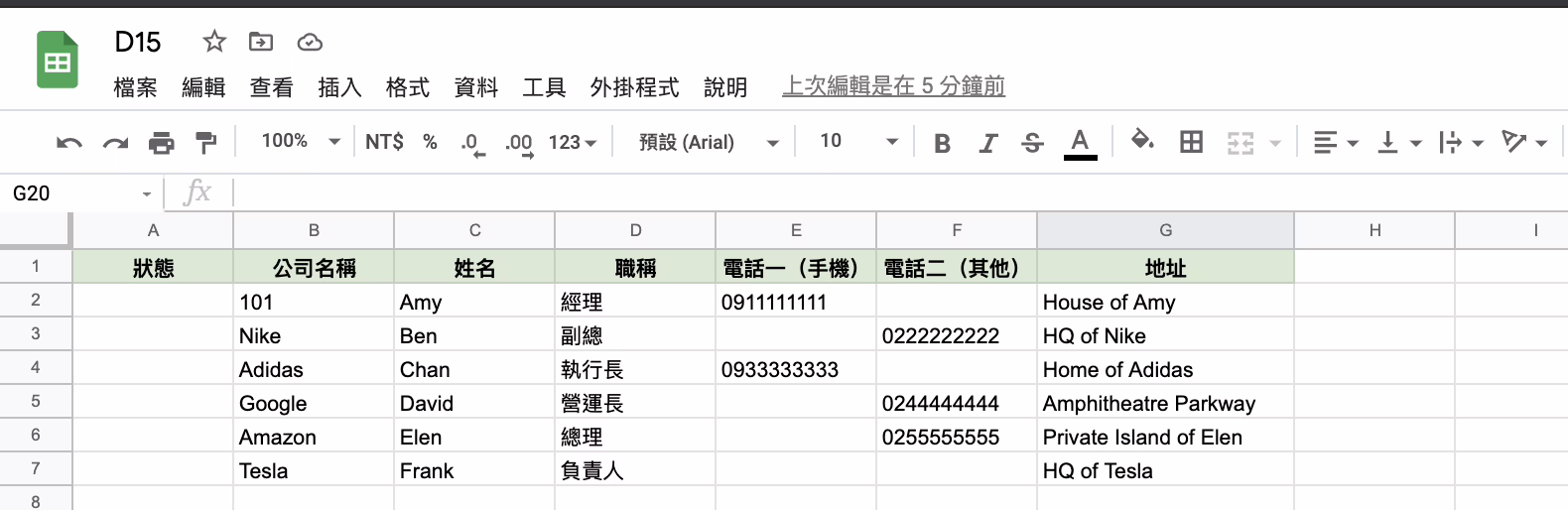Open the 123 number formats dropdown

pos(573,142)
